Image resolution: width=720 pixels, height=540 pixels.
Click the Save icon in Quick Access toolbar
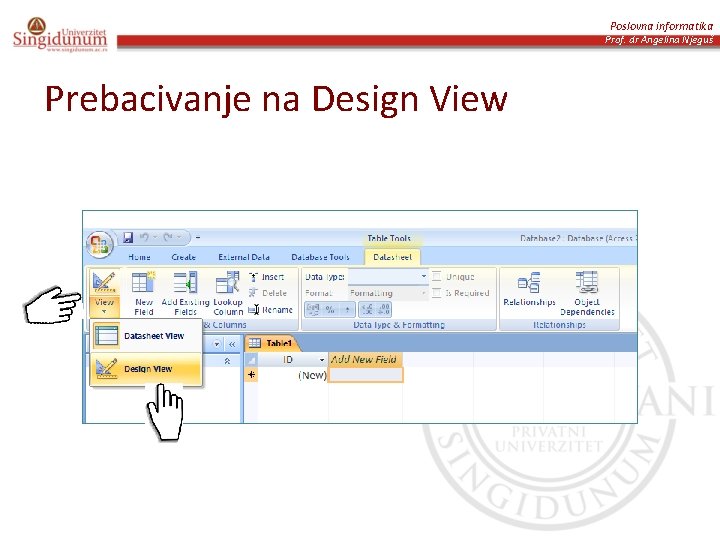pyautogui.click(x=128, y=237)
